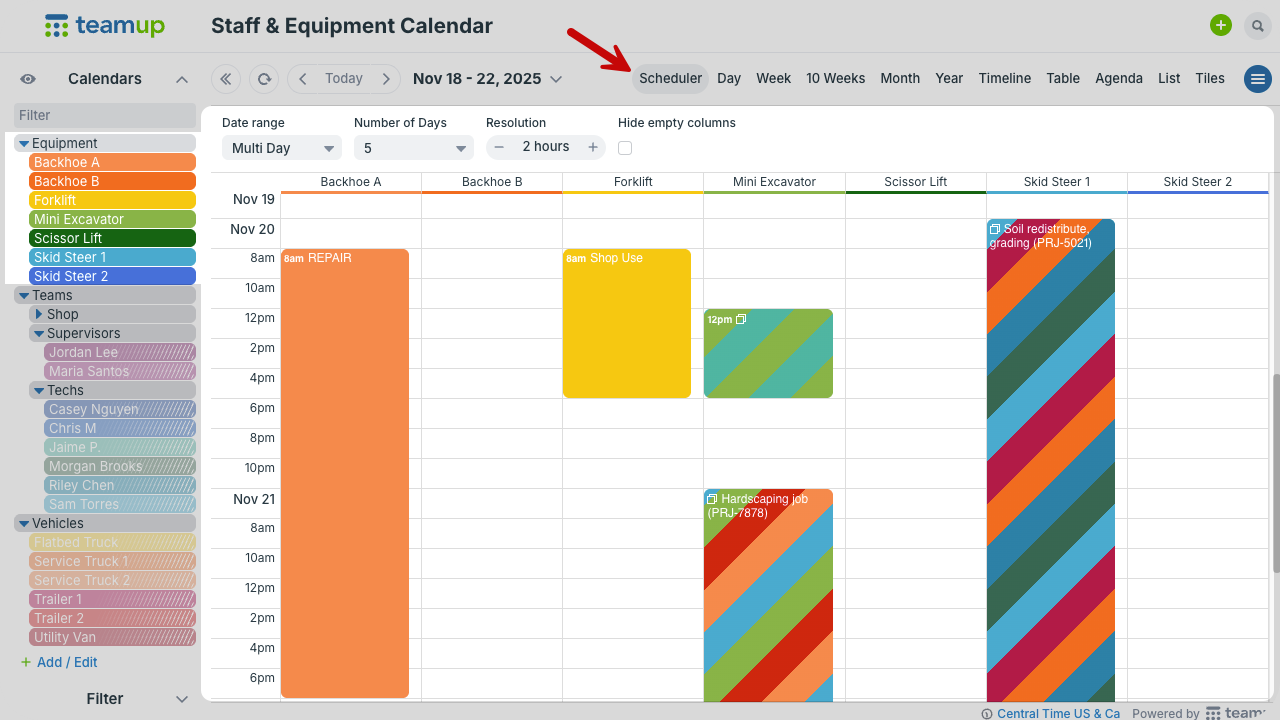The image size is (1280, 720).
Task: Go to next date range arrow
Action: click(x=385, y=79)
